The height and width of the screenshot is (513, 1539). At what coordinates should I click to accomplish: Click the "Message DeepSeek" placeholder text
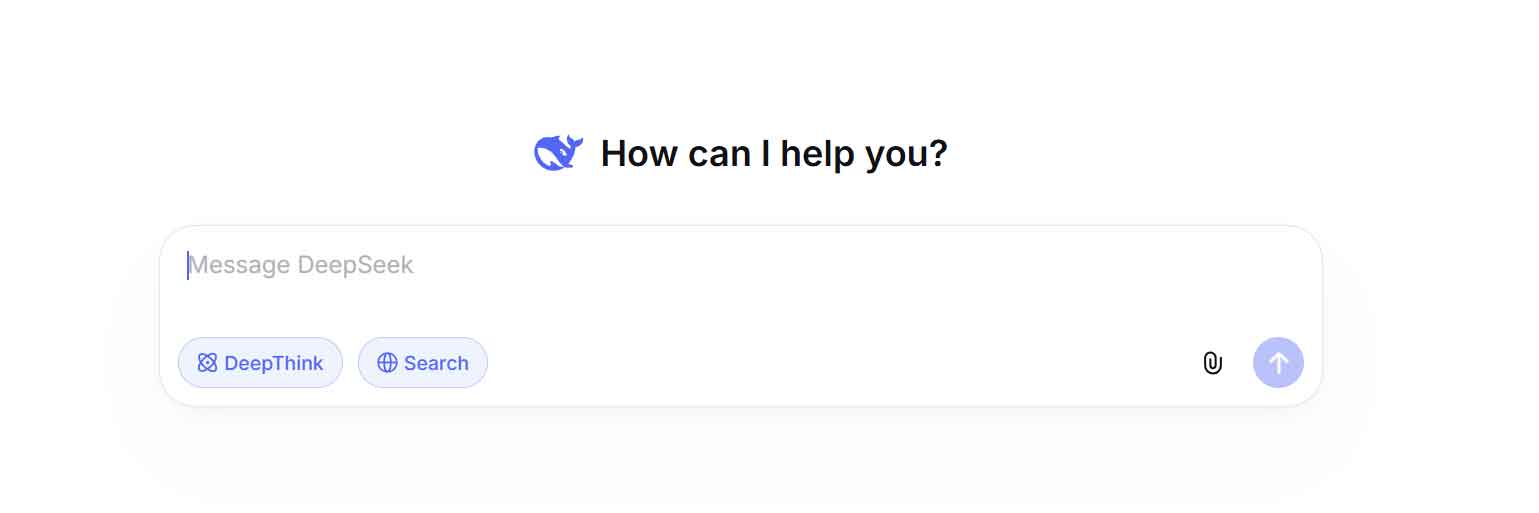click(x=301, y=265)
